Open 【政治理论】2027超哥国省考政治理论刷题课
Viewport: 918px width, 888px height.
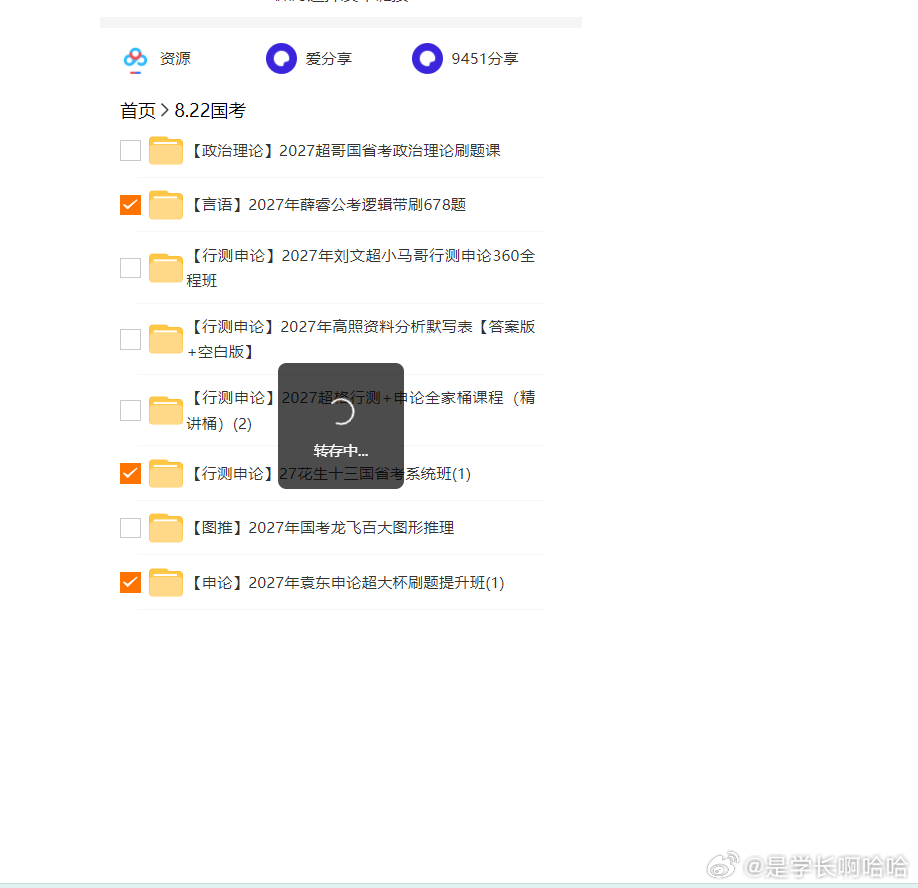pyautogui.click(x=346, y=151)
